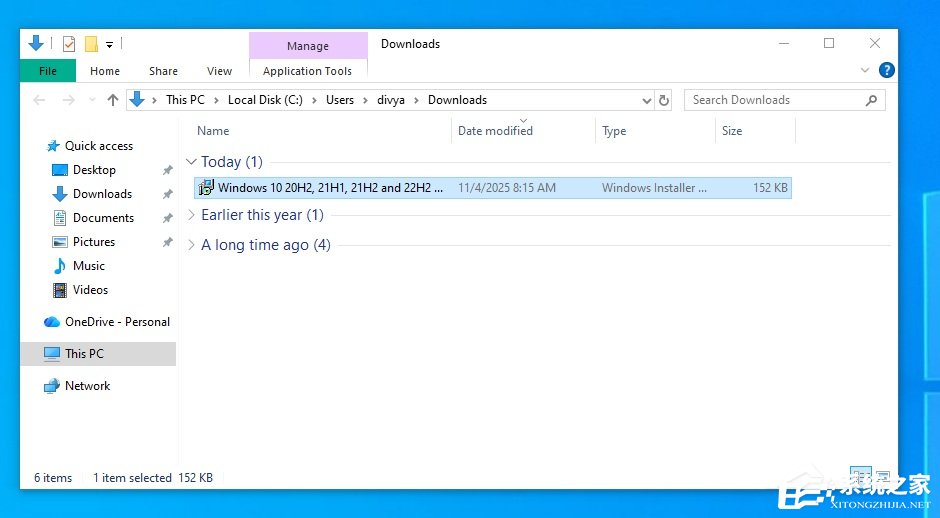Screen dimensions: 940x518
Task: Expand the A long time ago (4) group
Action: click(x=191, y=245)
